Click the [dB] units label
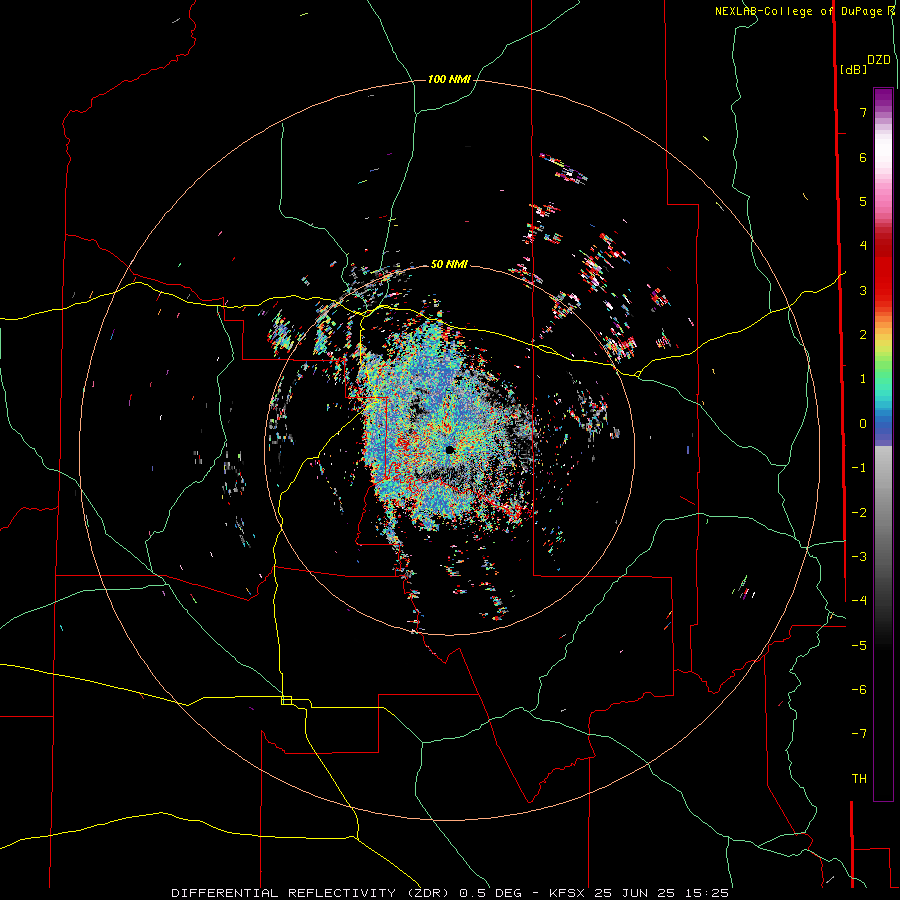 tap(854, 69)
